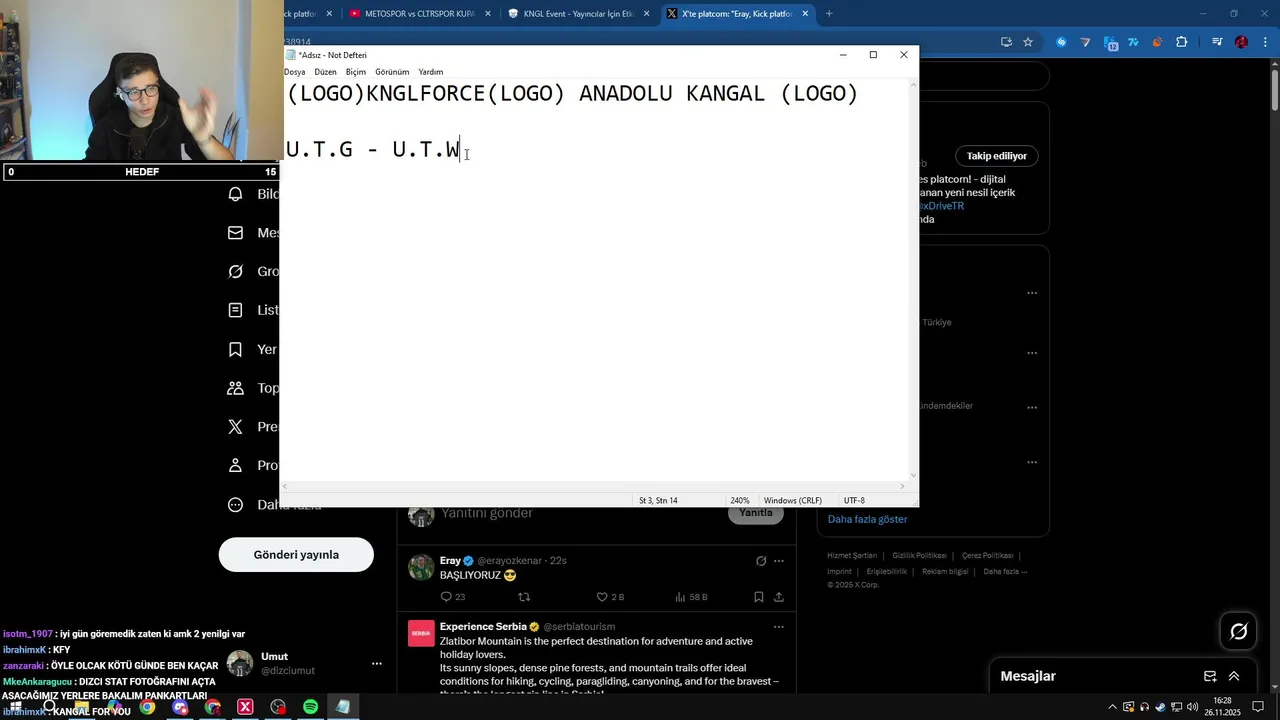Open Steam icon in the system tray
This screenshot has height=720, width=1280.
click(1161, 707)
